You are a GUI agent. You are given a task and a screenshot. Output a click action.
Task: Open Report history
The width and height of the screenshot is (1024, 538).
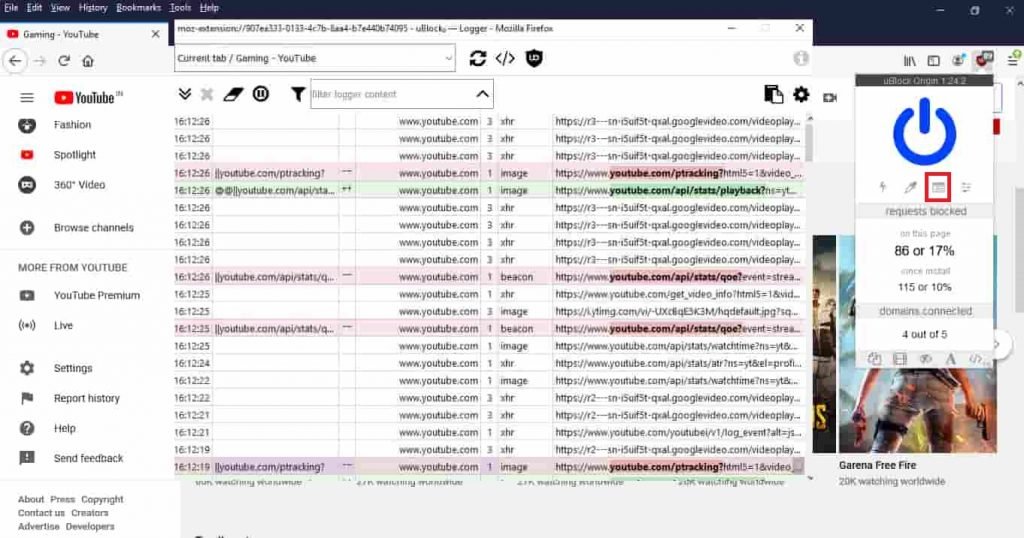(x=86, y=398)
